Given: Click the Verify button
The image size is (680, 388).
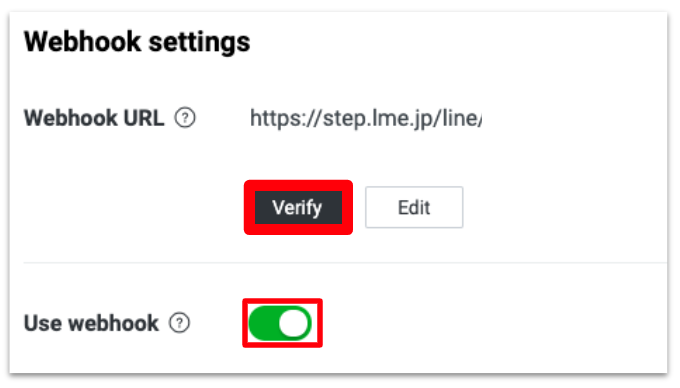Looking at the screenshot, I should [x=298, y=208].
